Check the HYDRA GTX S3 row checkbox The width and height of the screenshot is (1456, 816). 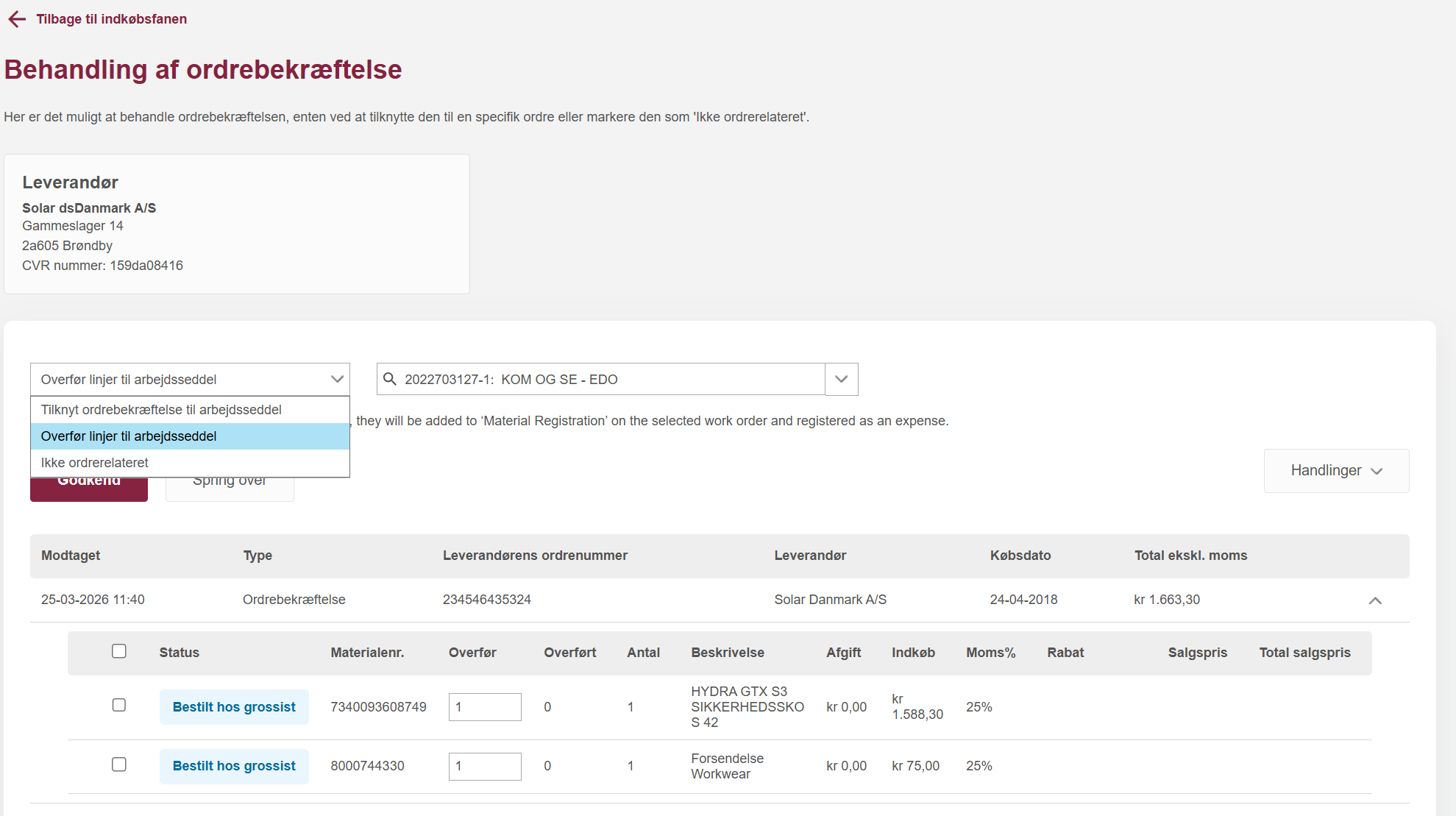119,705
